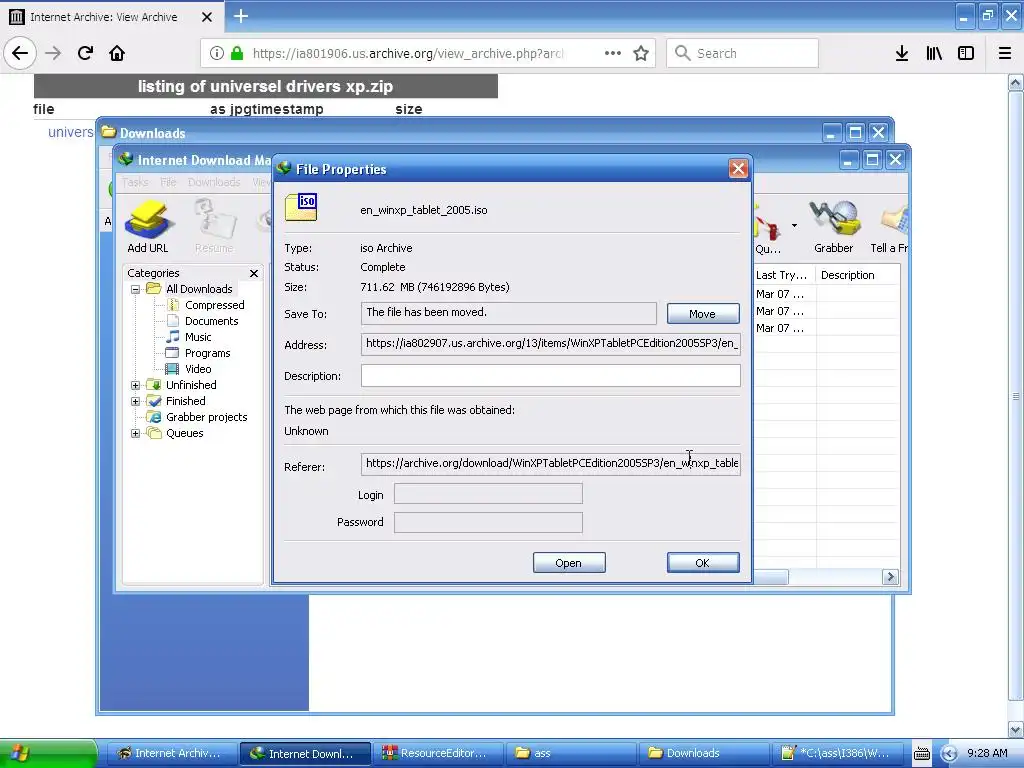Close the Internet Archive browser tab
This screenshot has width=1024, height=768.
tap(206, 17)
